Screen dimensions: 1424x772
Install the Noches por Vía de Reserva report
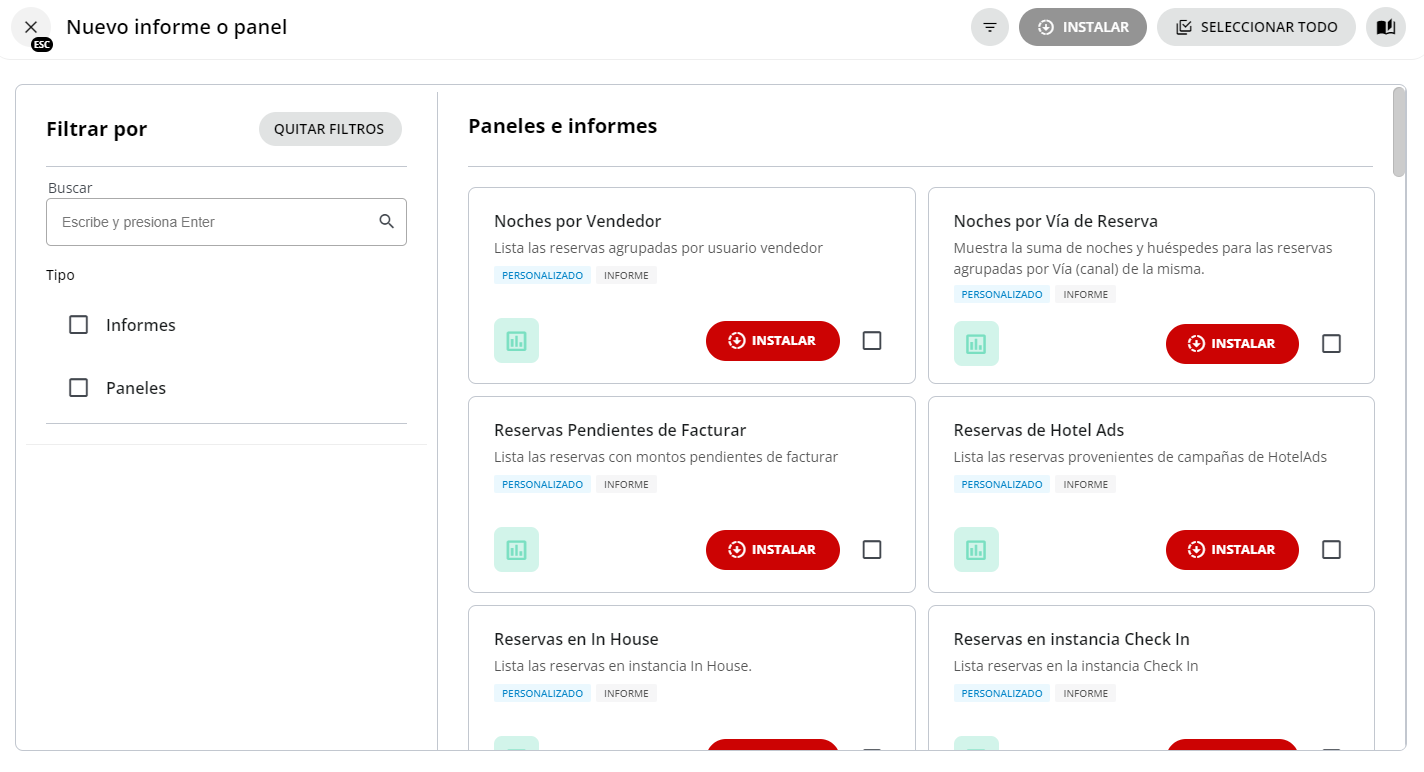pyautogui.click(x=1232, y=343)
